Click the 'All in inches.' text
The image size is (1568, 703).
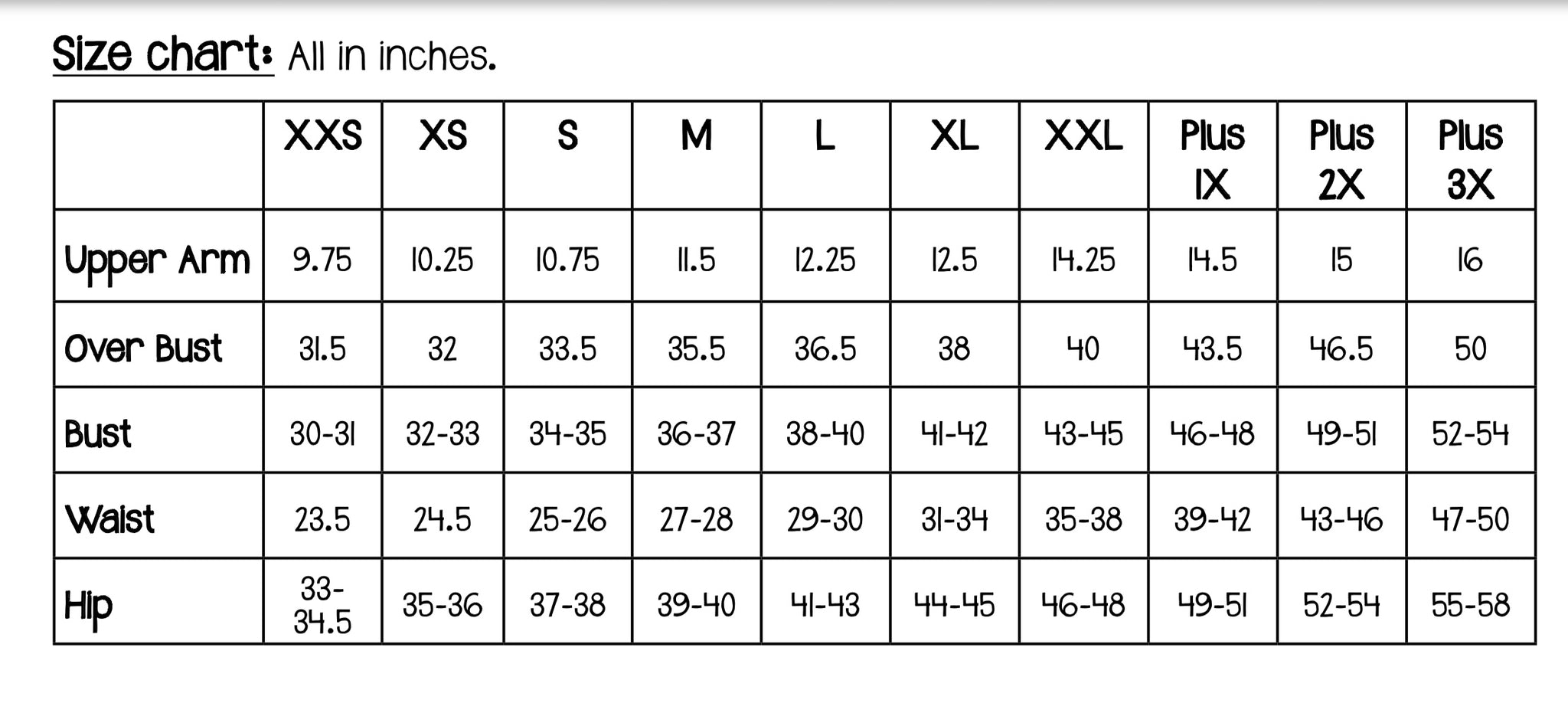pos(392,57)
